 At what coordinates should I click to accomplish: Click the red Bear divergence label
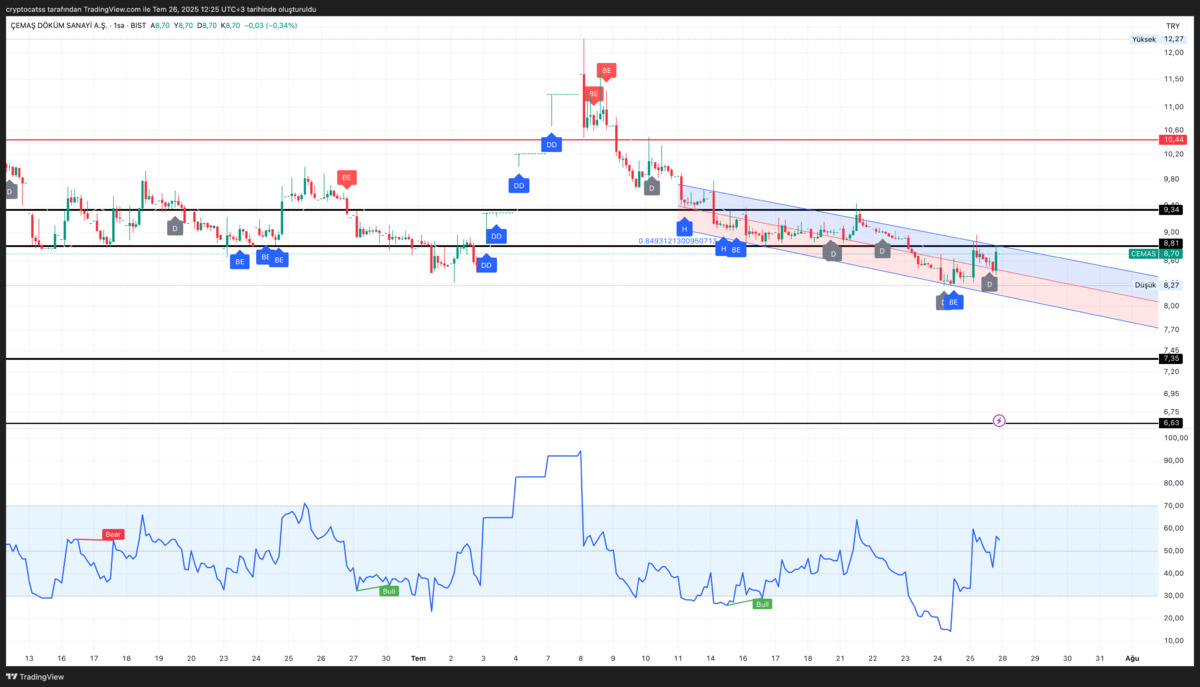(114, 535)
